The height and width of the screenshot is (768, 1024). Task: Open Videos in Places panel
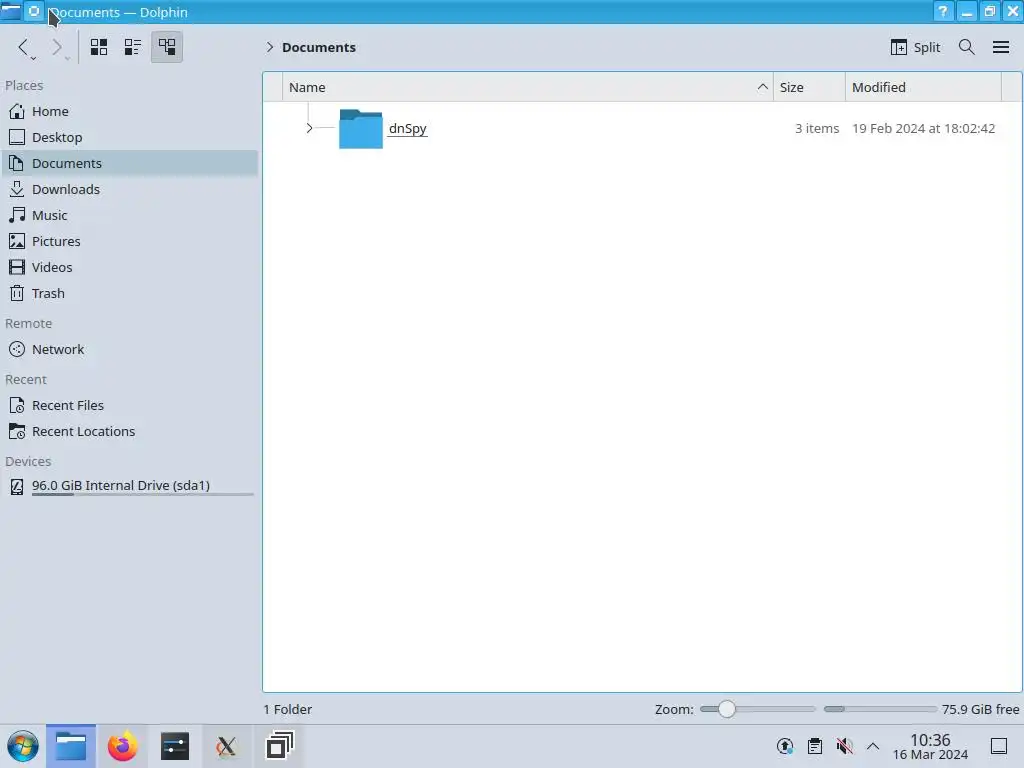click(129, 267)
